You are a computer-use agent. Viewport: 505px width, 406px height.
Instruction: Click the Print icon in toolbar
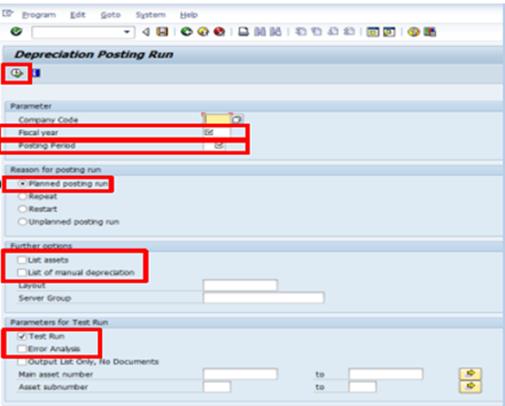[243, 32]
